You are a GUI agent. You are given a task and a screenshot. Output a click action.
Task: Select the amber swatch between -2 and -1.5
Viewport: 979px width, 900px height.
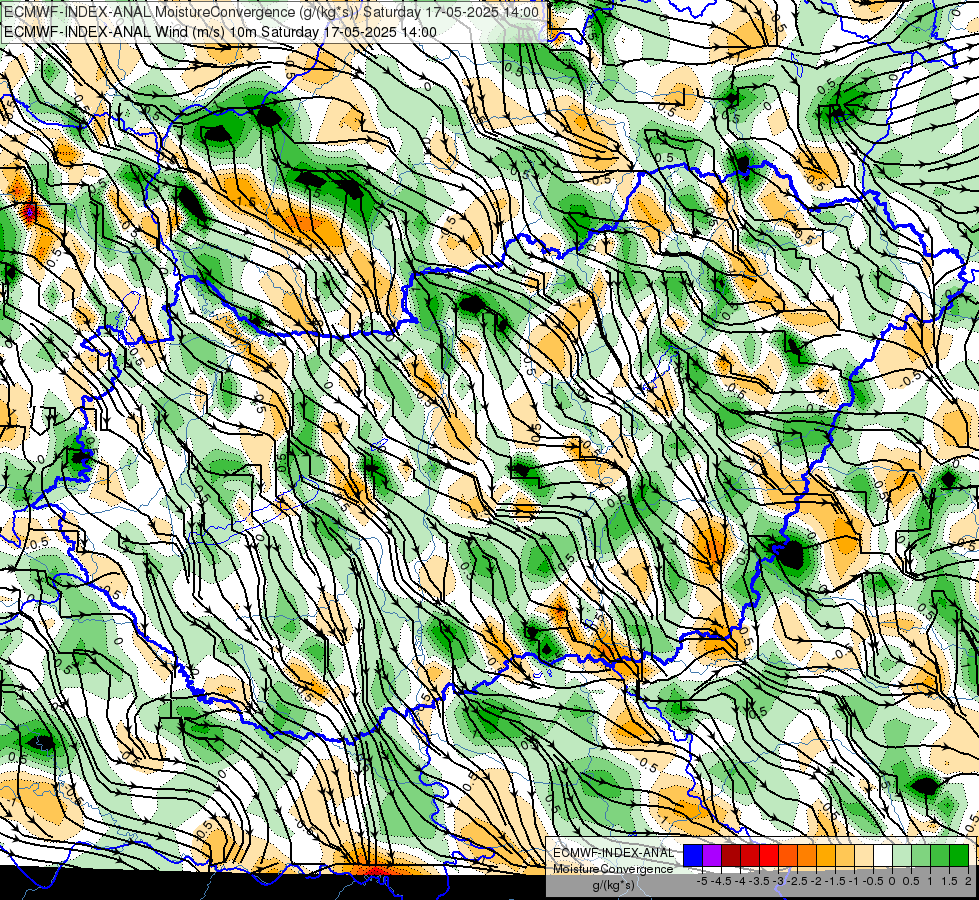[x=825, y=856]
